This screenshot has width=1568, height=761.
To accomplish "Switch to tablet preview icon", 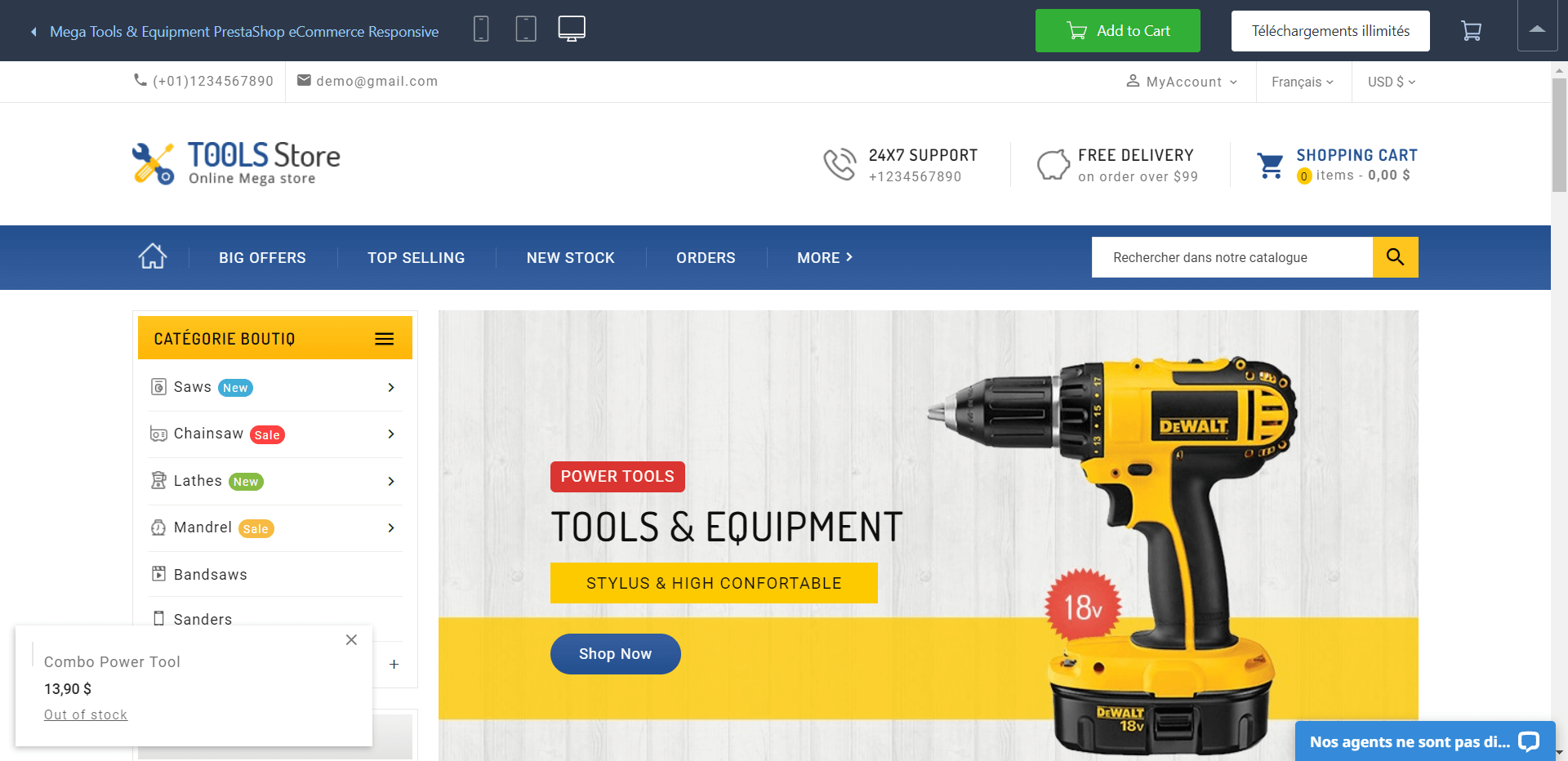I will tap(526, 29).
